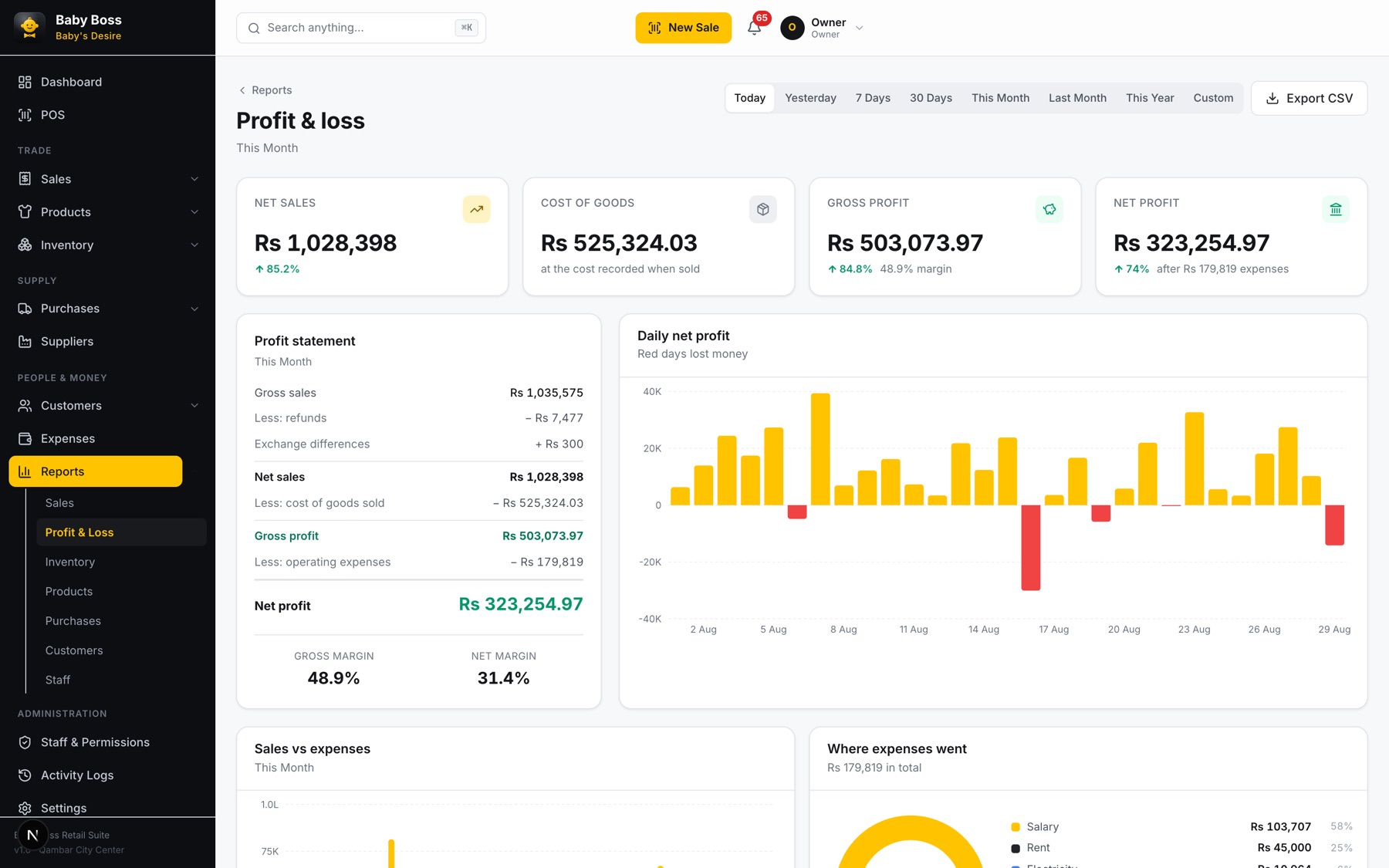Click the Export CSV button

(1309, 98)
